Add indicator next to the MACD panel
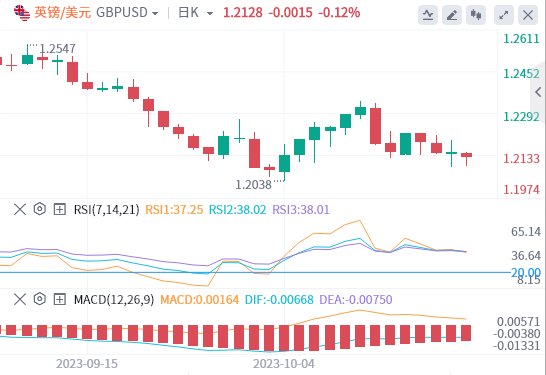Viewport: 546px width, 375px height. point(60,299)
